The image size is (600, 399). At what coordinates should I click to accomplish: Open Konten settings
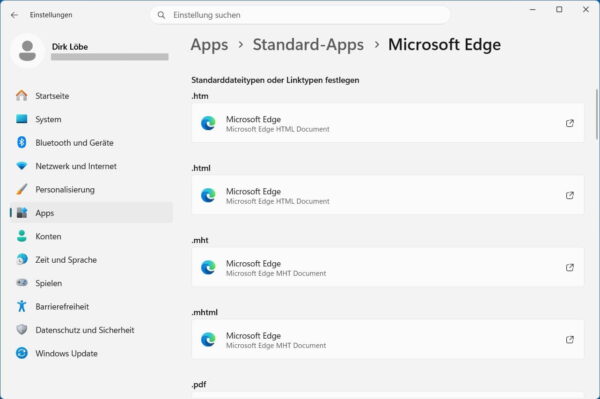[x=91, y=236]
